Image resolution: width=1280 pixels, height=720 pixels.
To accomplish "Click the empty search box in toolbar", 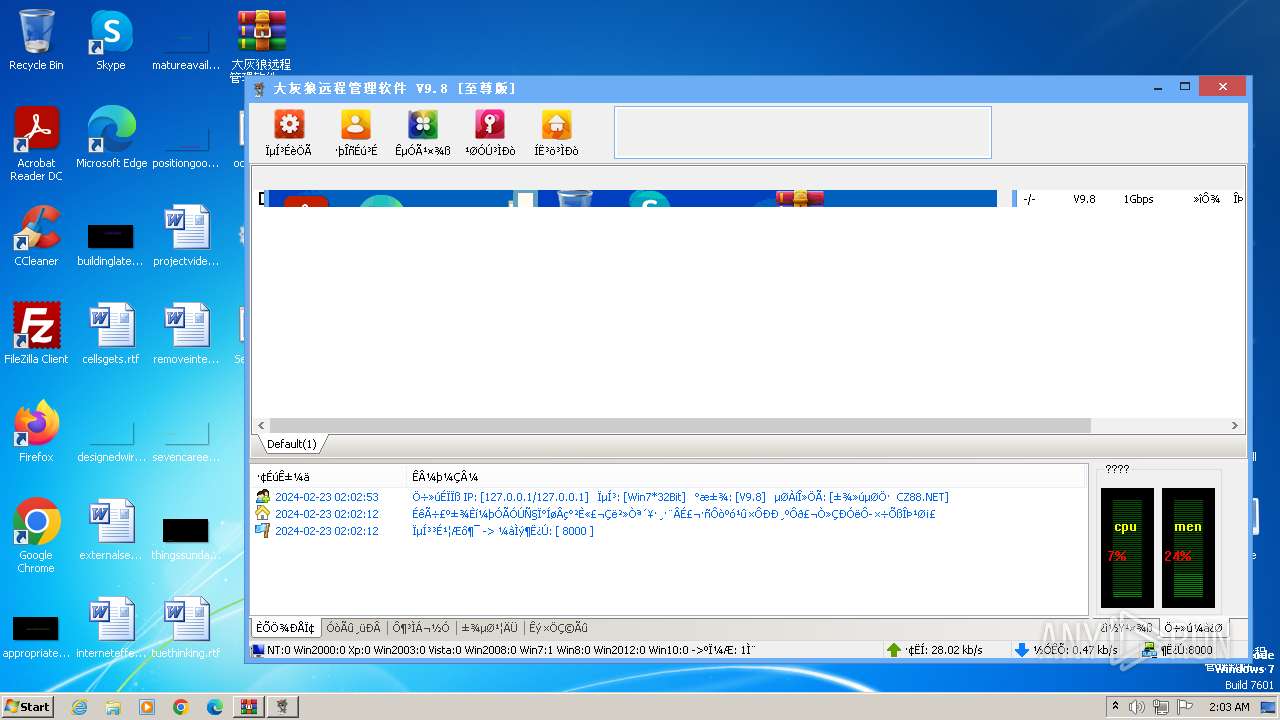I will [802, 133].
